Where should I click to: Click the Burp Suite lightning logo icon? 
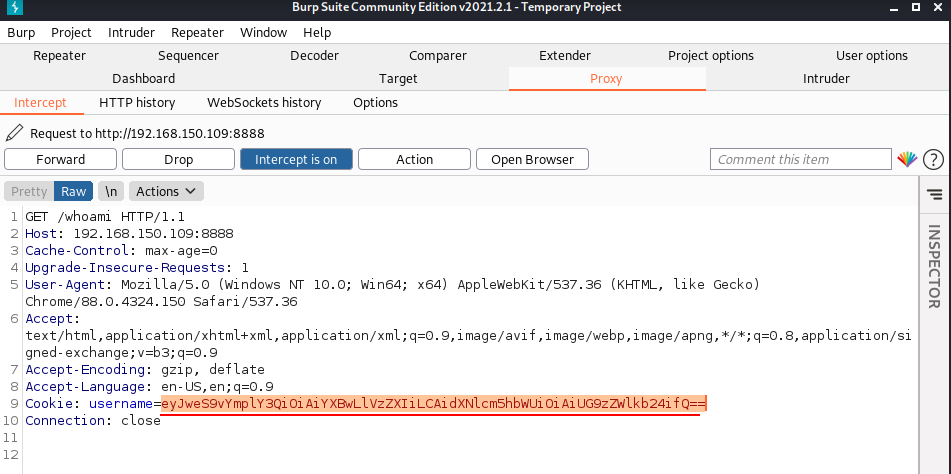(15, 9)
